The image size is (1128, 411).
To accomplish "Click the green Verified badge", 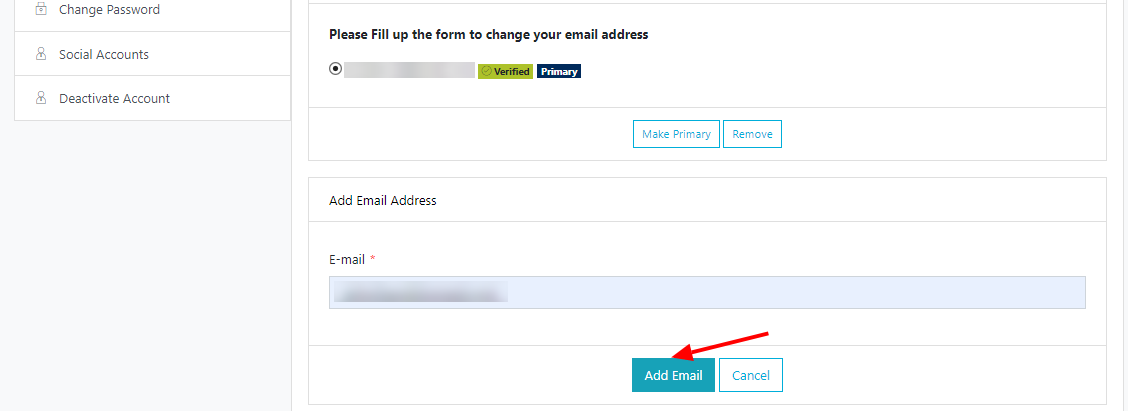I will pyautogui.click(x=506, y=72).
